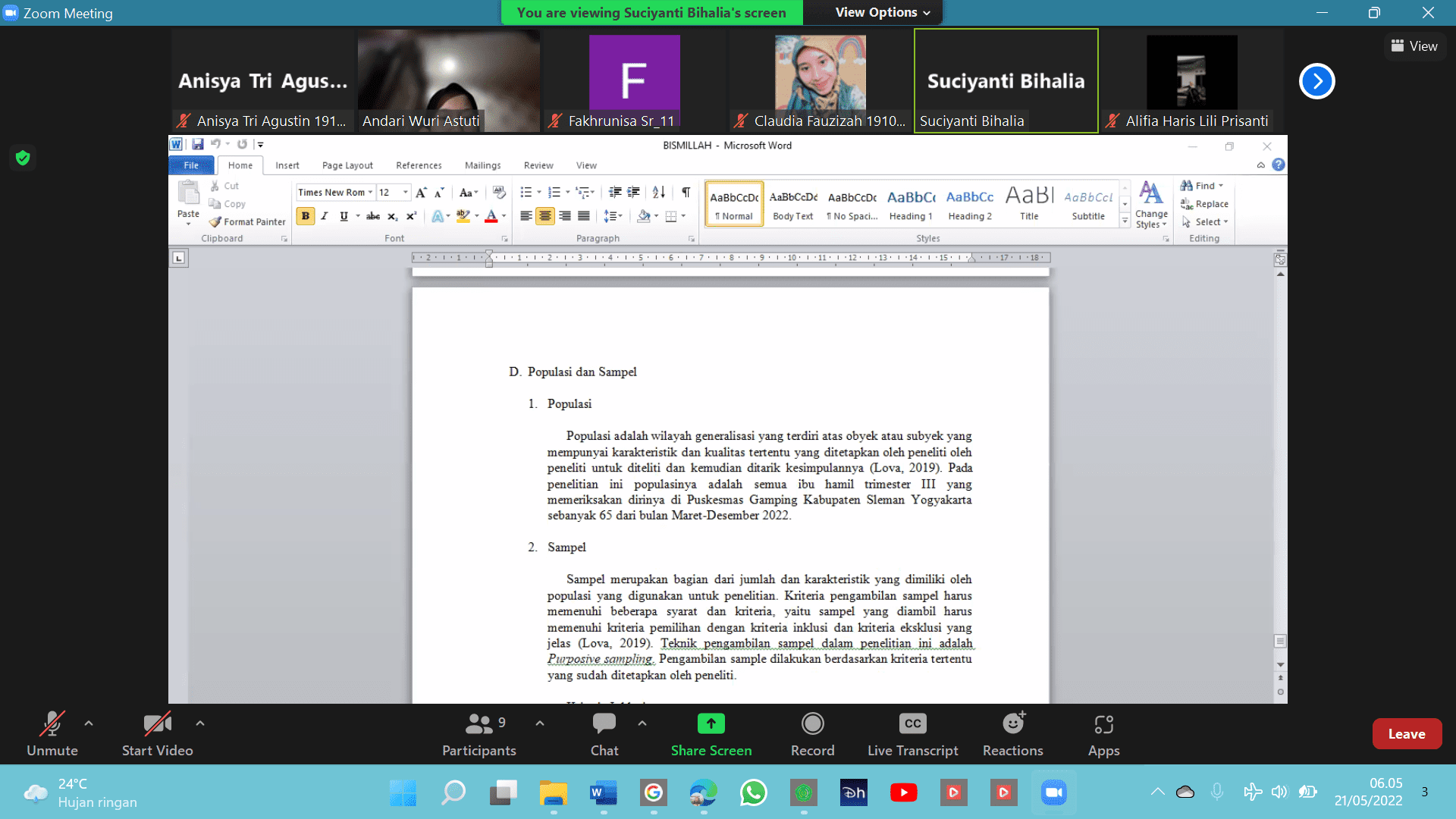Open the Participants panel

point(479,734)
